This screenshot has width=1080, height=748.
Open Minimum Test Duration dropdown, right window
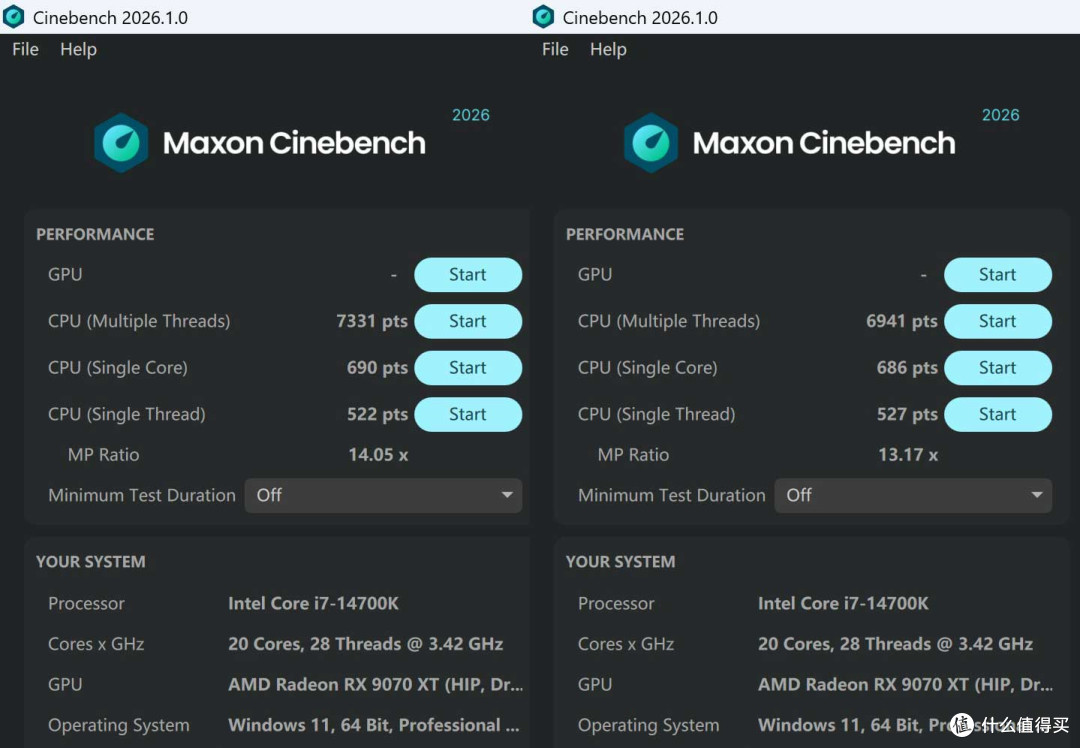tap(913, 495)
